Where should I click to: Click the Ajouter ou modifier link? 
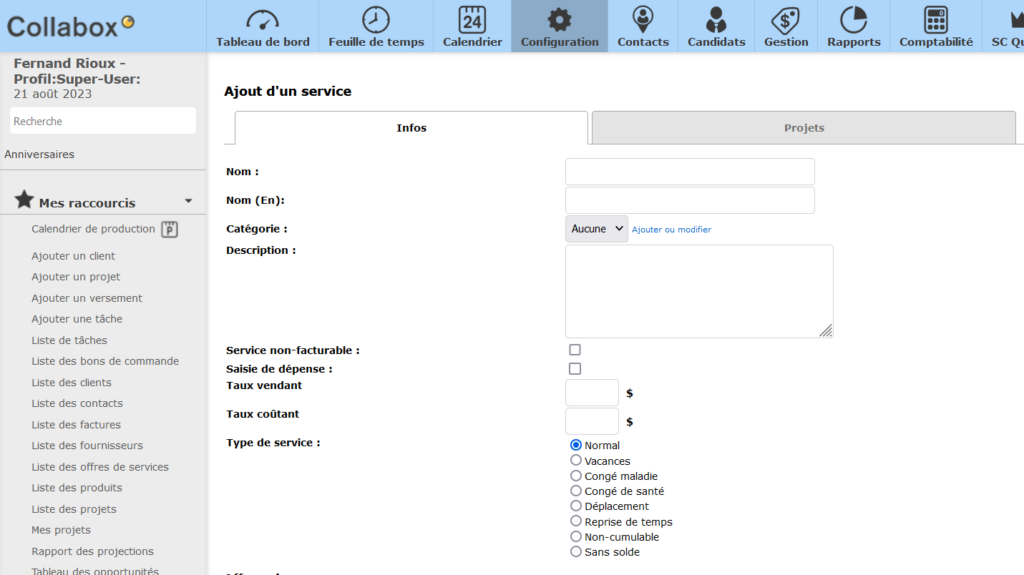tap(671, 230)
